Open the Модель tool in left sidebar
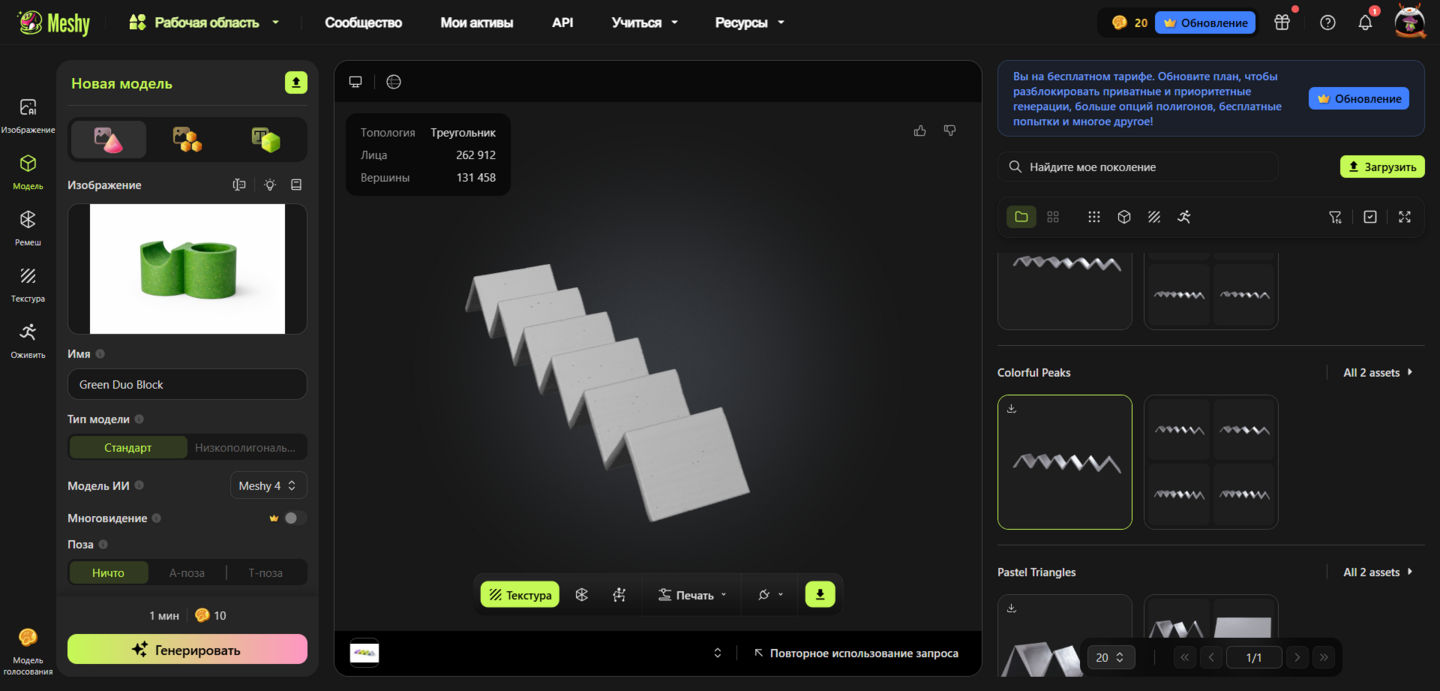This screenshot has width=1440, height=691. point(28,171)
